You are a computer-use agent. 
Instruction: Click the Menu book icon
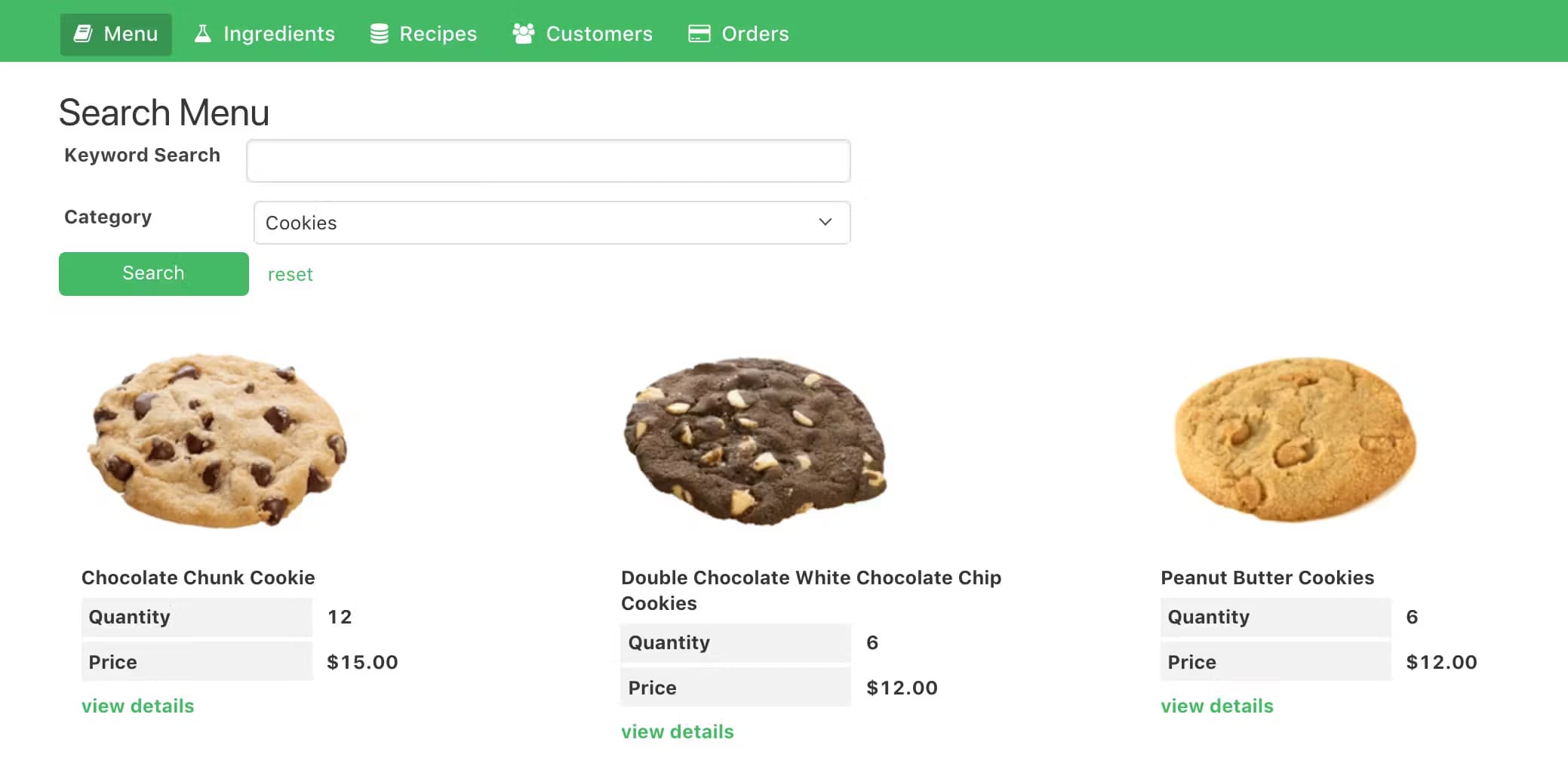click(x=83, y=34)
